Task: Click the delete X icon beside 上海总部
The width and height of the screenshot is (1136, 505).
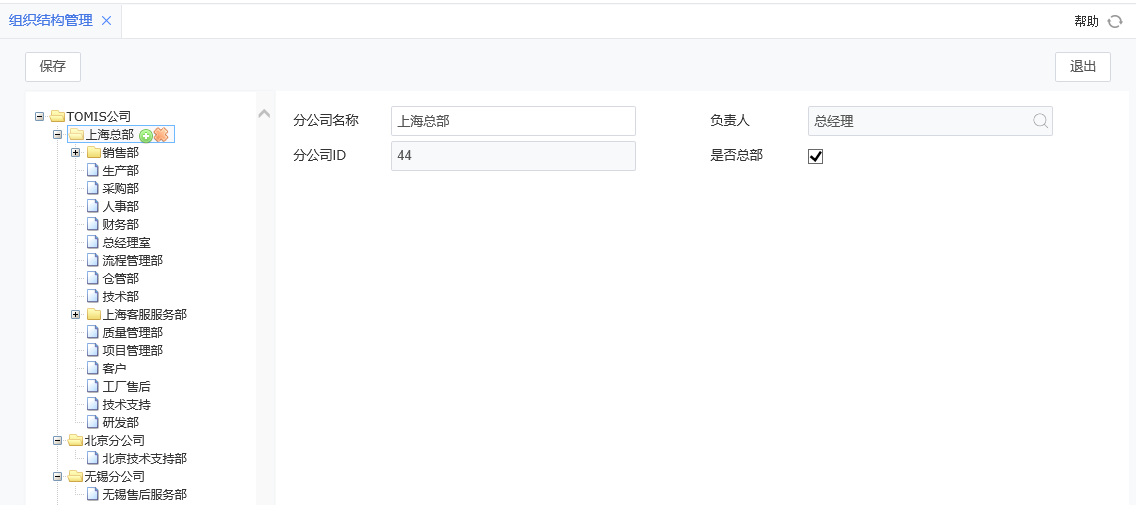Action: (160, 134)
